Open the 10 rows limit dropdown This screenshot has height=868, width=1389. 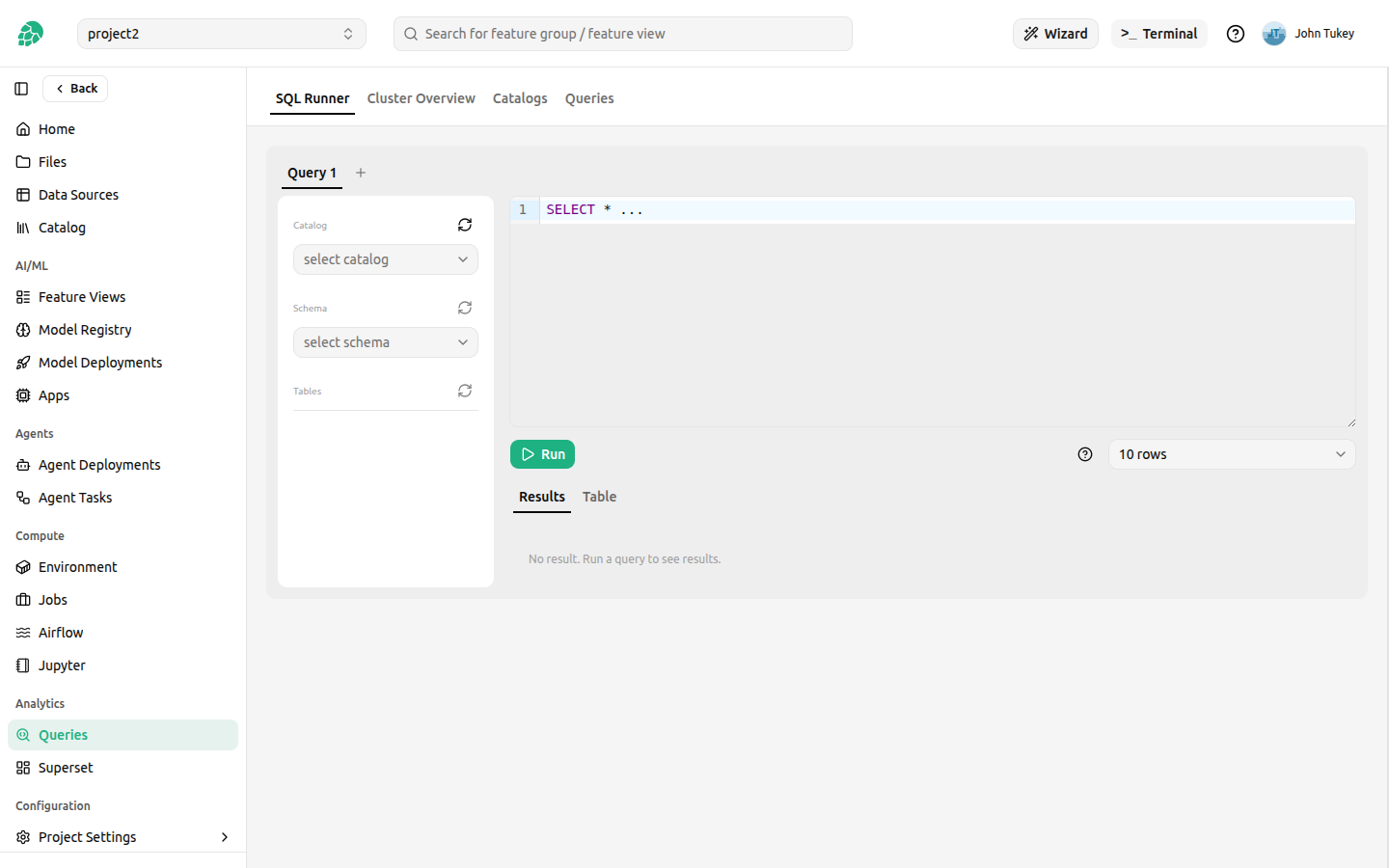pyautogui.click(x=1232, y=454)
